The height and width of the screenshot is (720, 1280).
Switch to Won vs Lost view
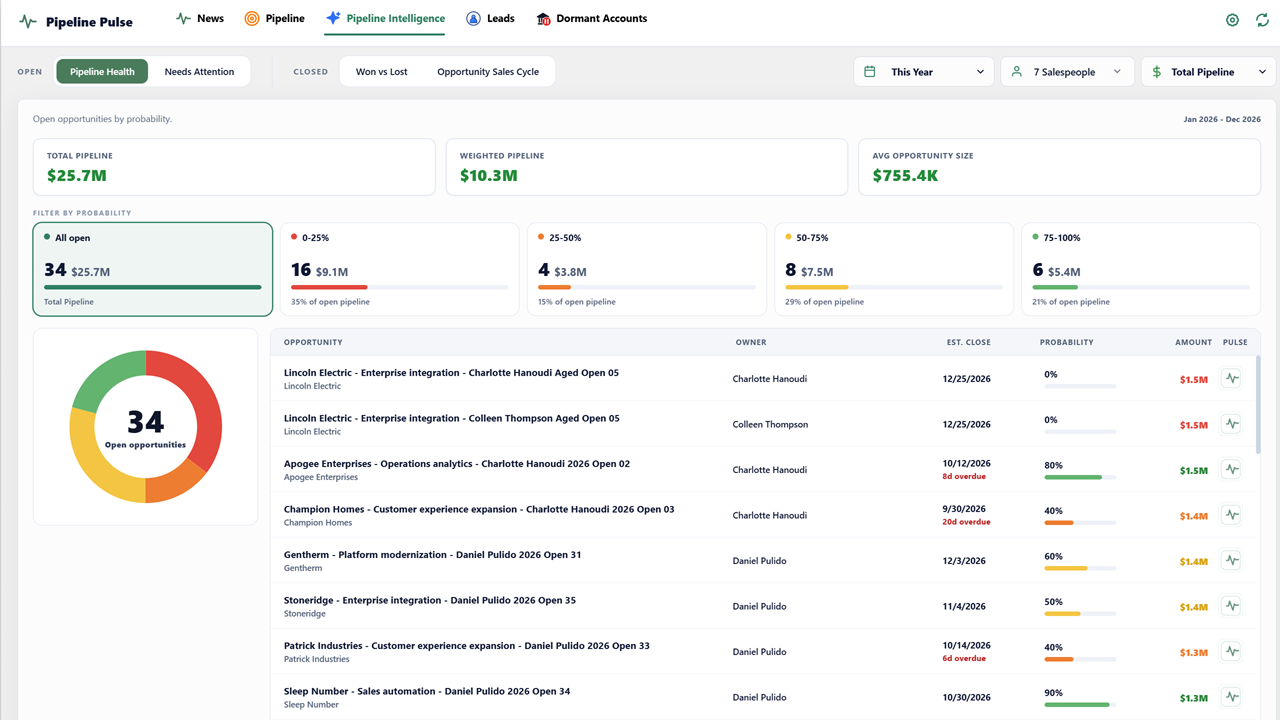point(382,72)
